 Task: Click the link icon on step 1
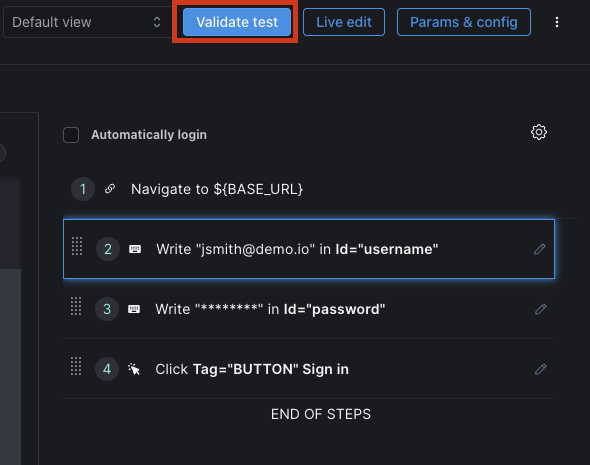[x=110, y=188]
